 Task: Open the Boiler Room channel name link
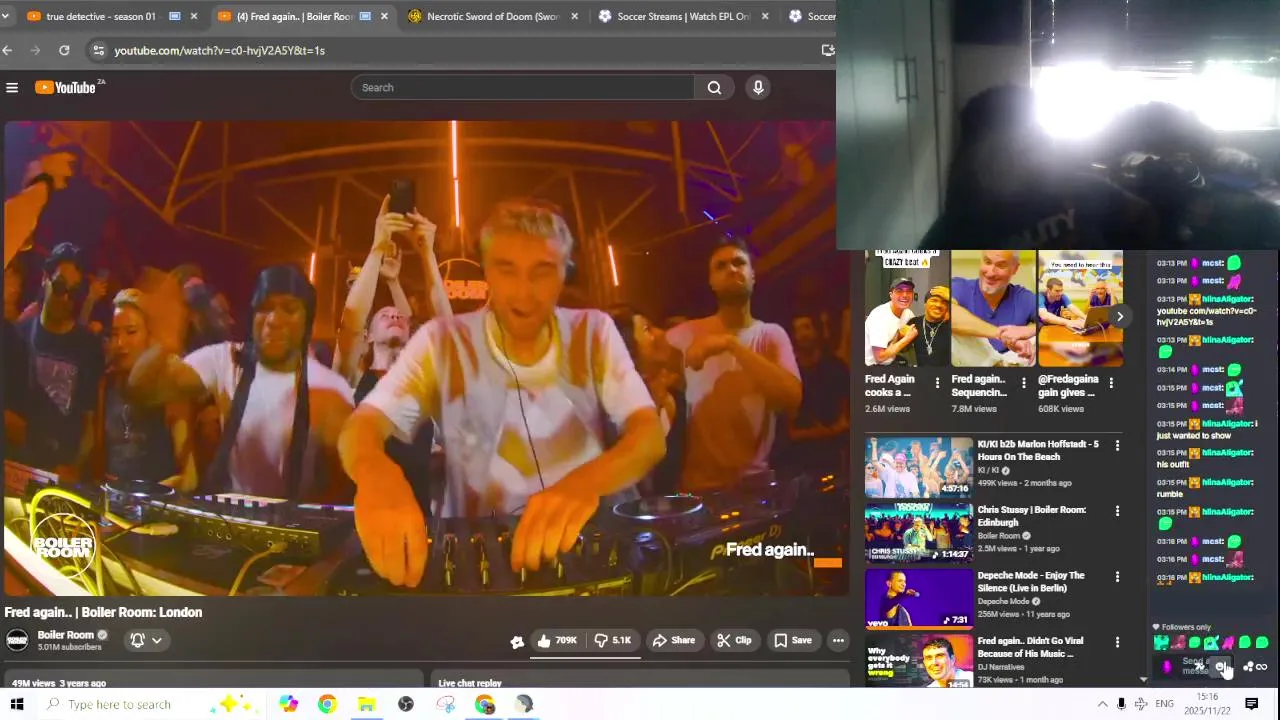click(x=65, y=635)
